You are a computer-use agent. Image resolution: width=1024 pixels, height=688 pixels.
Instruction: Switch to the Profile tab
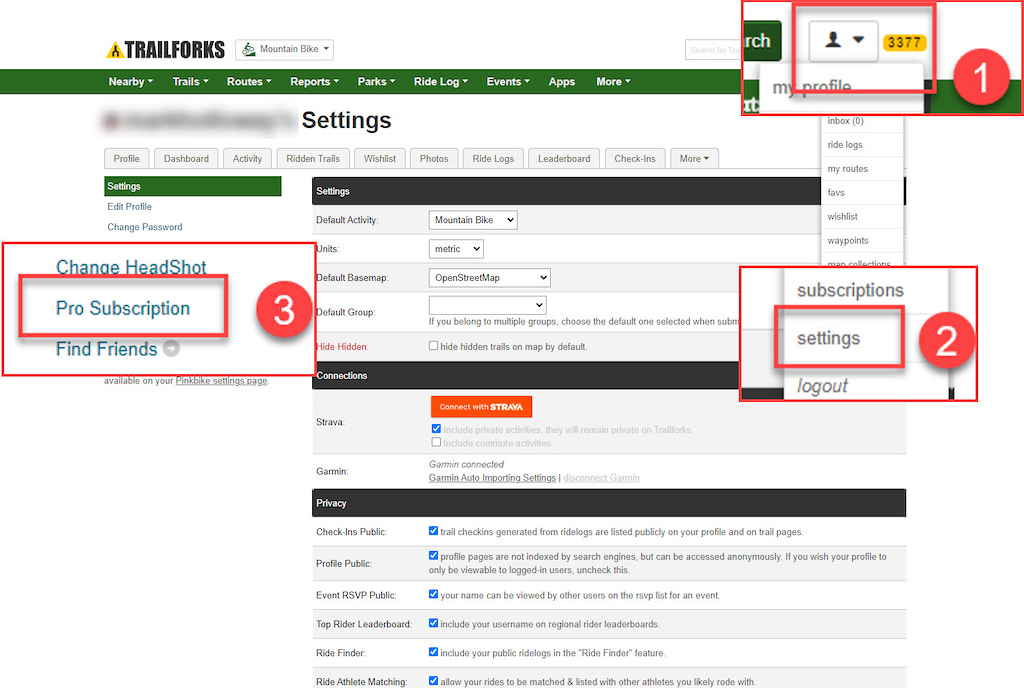(127, 159)
